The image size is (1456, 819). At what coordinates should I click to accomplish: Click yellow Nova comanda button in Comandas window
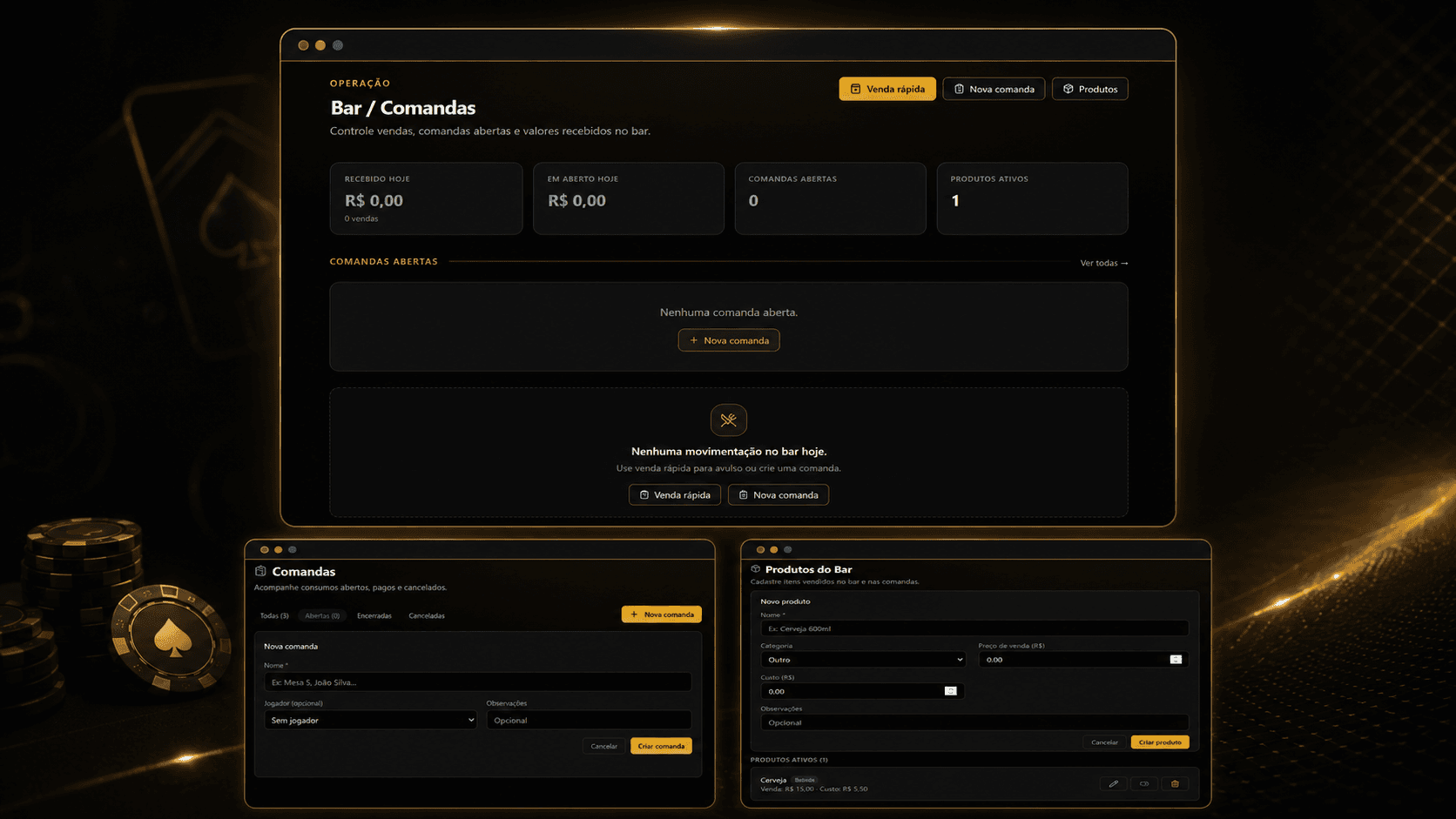(662, 614)
